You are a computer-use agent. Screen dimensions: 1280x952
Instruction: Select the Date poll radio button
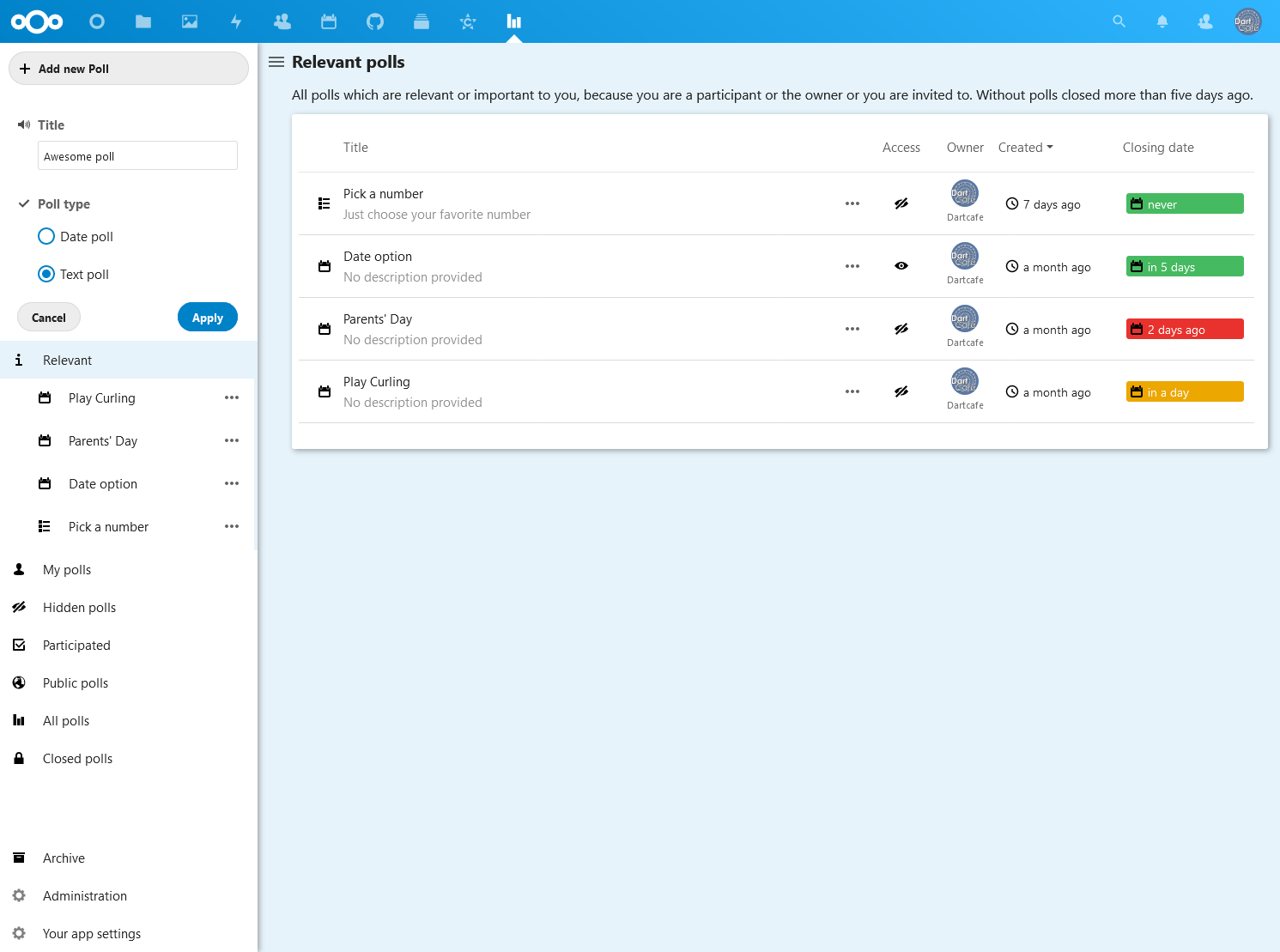point(46,236)
